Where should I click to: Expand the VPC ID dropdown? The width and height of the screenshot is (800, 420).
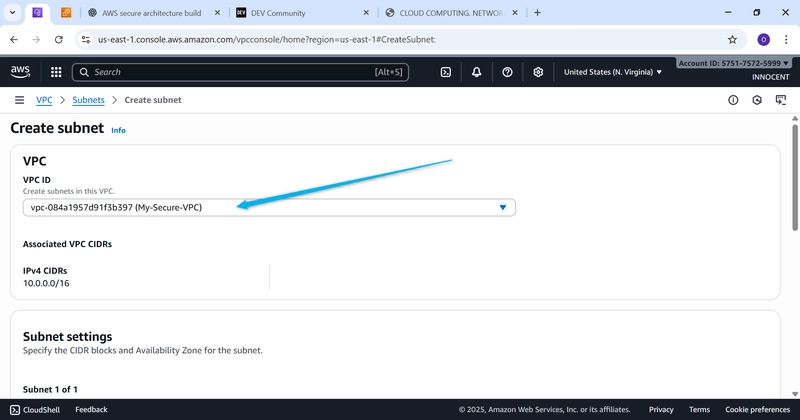[x=269, y=207]
